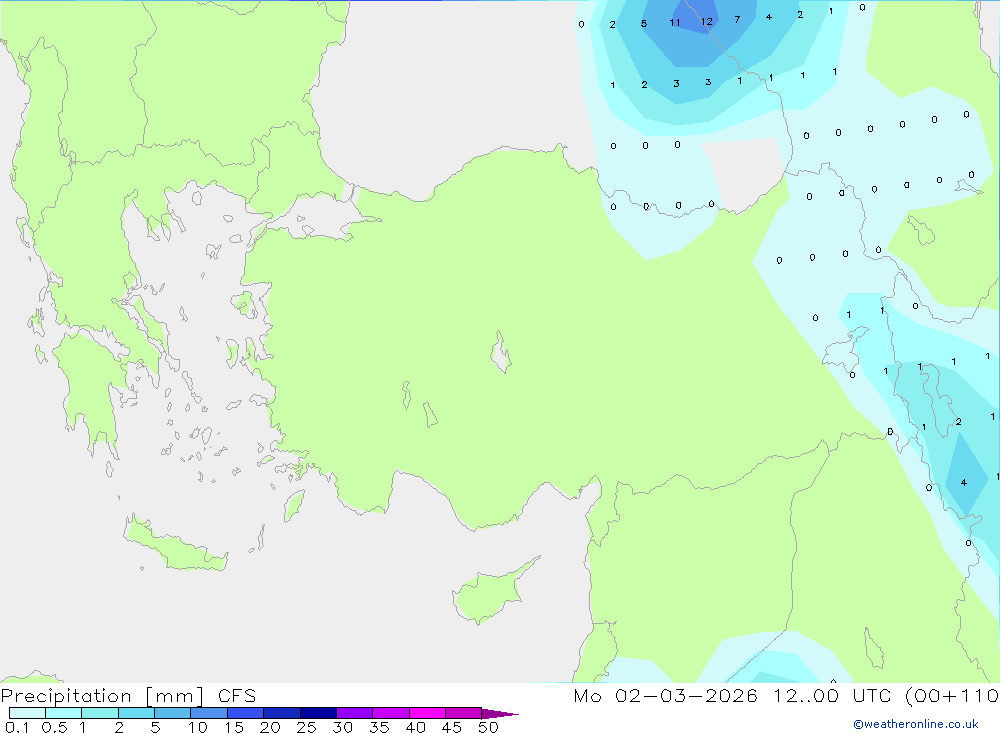Pick the 1–2 mm legend color swatch
Screen dimensions: 1000x733
pos(100,713)
